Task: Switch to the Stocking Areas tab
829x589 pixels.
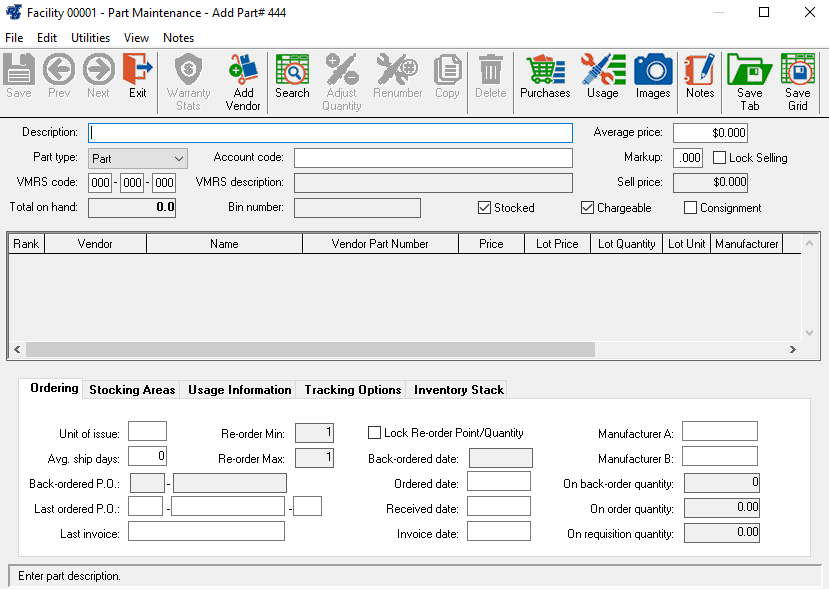Action: pos(132,390)
